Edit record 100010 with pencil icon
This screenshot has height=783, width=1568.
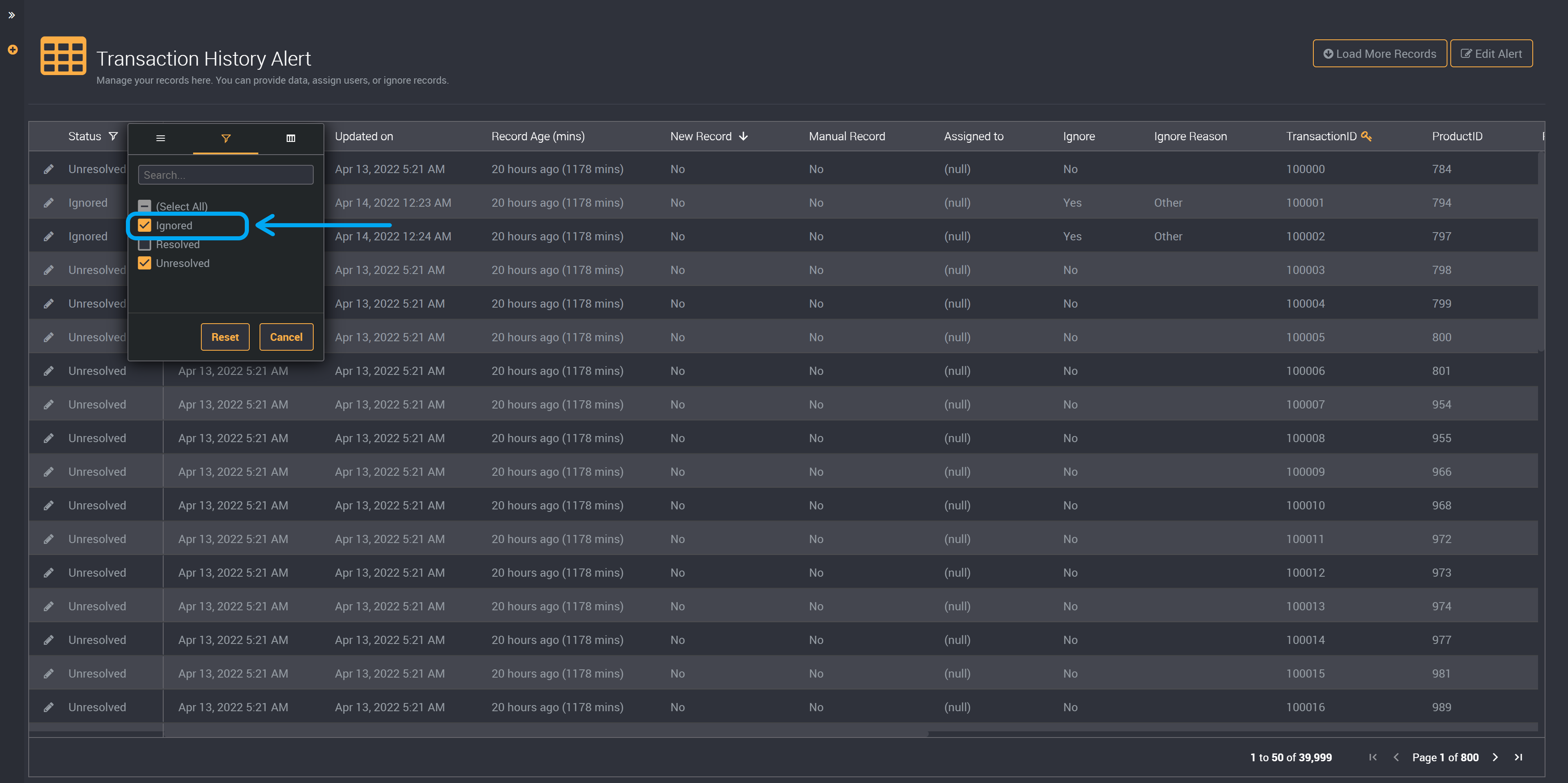click(49, 505)
